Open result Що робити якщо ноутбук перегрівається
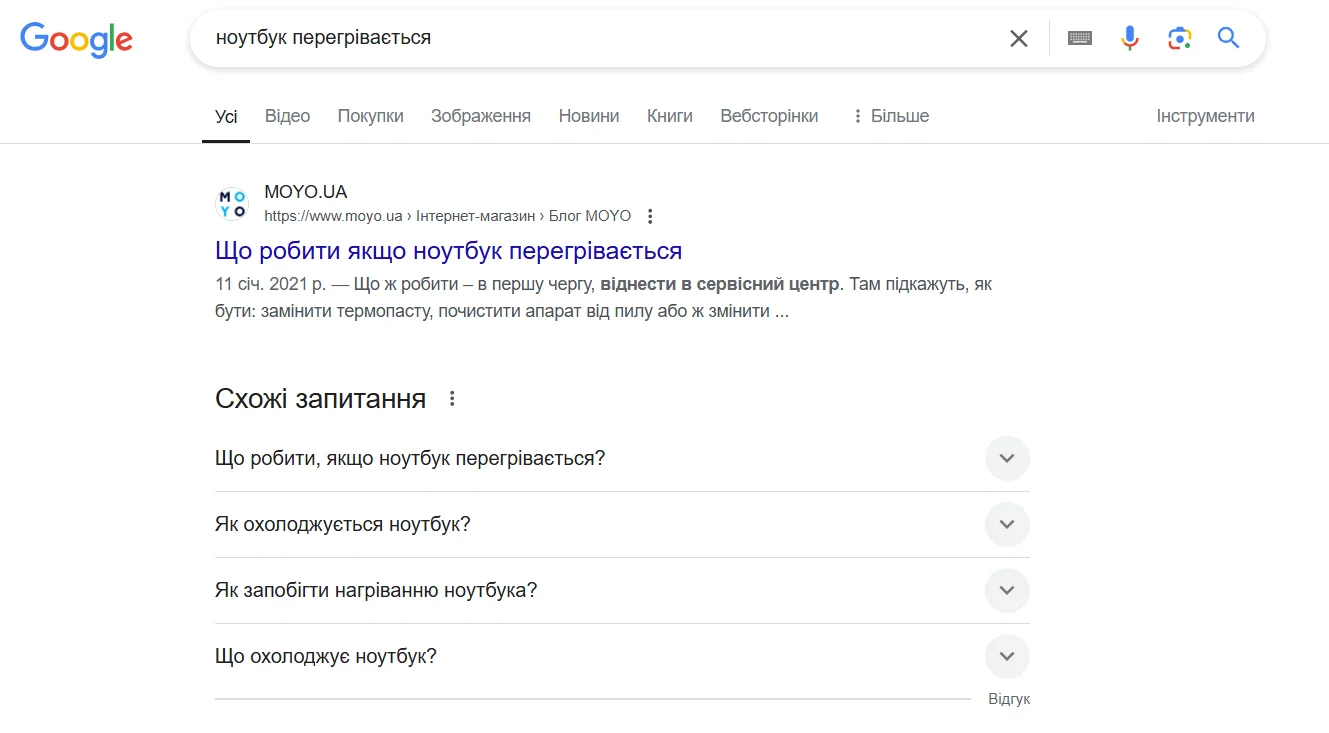Image resolution: width=1329 pixels, height=733 pixels. pyautogui.click(x=449, y=250)
